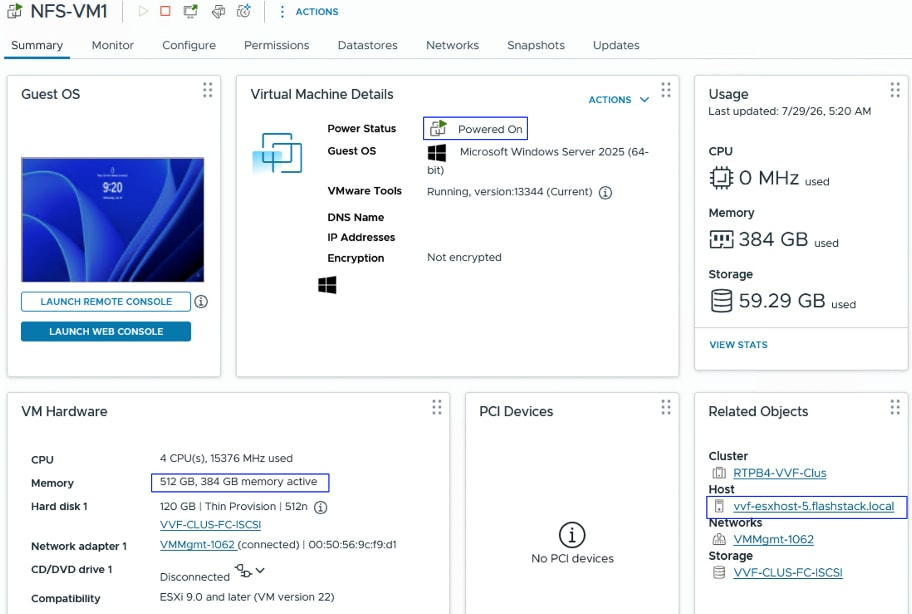Click 'ESXi 9.0 and later (VM version 22)' text

click(x=247, y=597)
